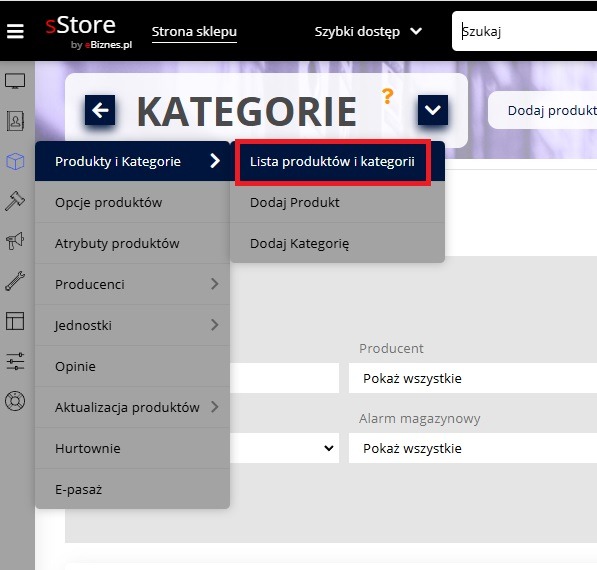Expand the Szybki dostęp dropdown
597x570 pixels.
click(369, 31)
